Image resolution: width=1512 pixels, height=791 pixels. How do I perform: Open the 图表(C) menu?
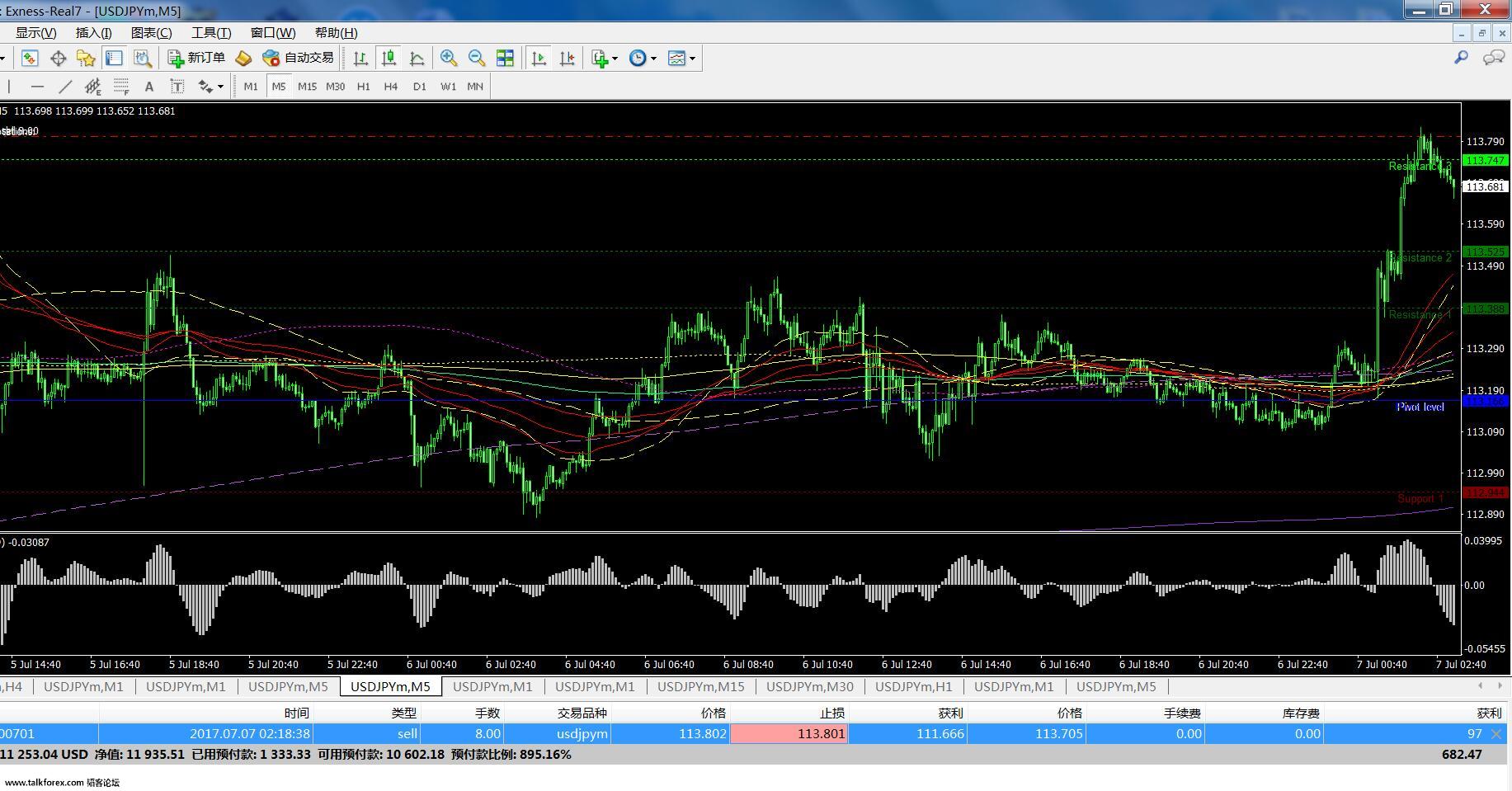pyautogui.click(x=152, y=32)
